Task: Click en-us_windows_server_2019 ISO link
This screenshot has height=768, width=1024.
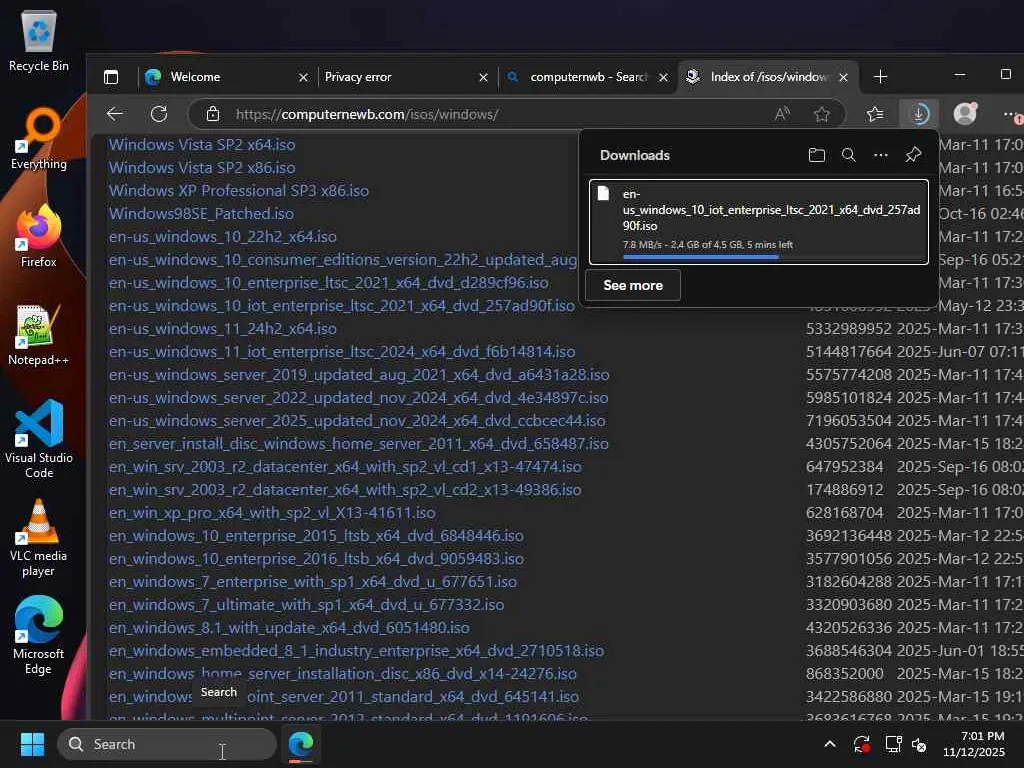Action: click(x=359, y=375)
